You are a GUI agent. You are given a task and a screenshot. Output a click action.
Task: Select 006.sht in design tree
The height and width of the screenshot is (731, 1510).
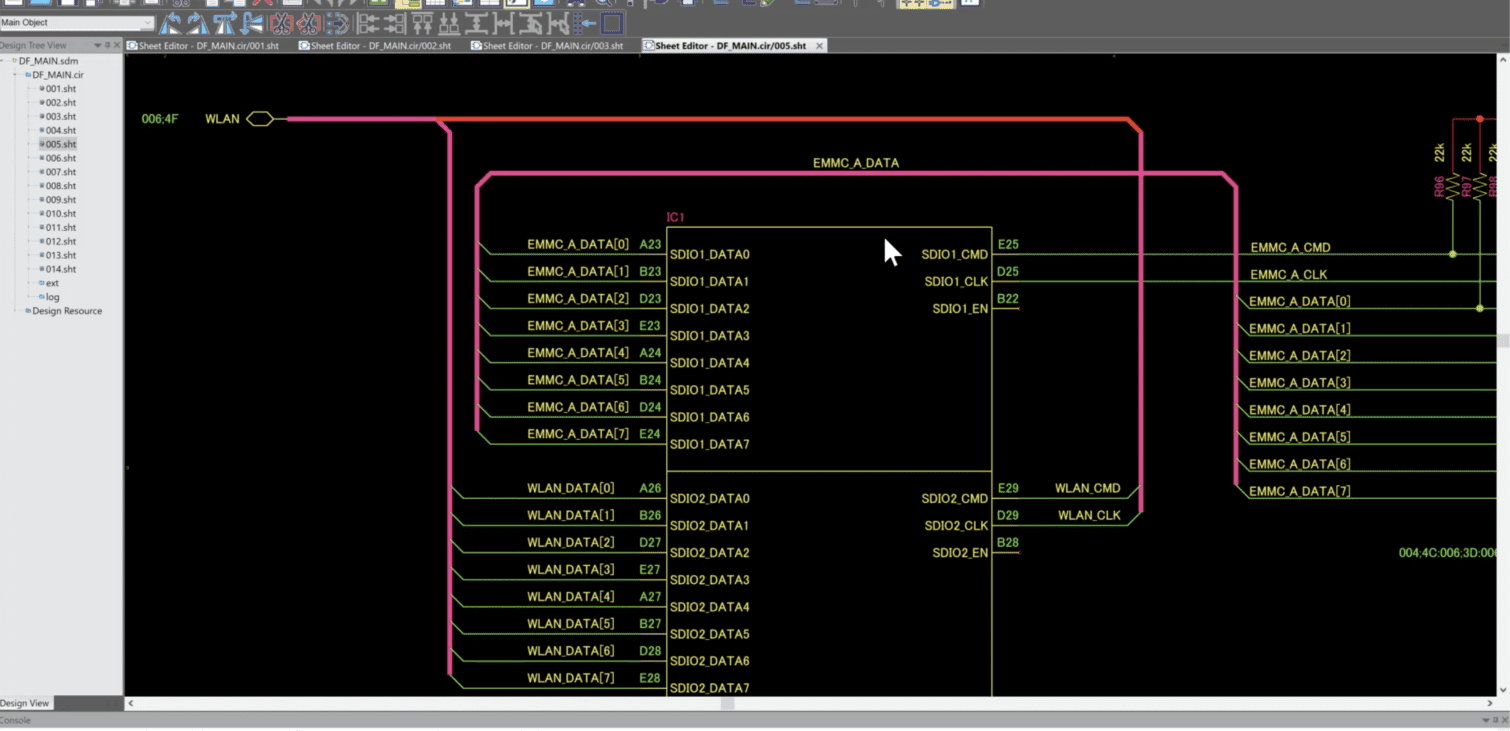click(60, 158)
